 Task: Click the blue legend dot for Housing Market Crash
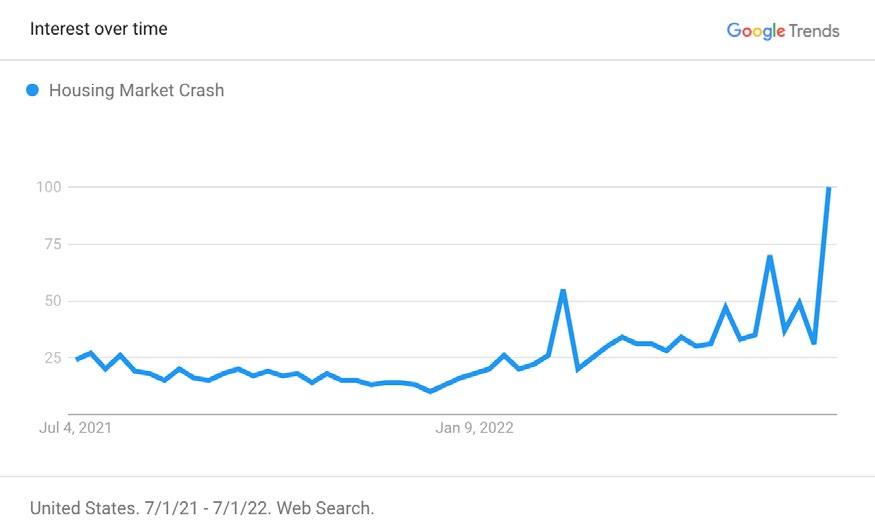point(32,90)
